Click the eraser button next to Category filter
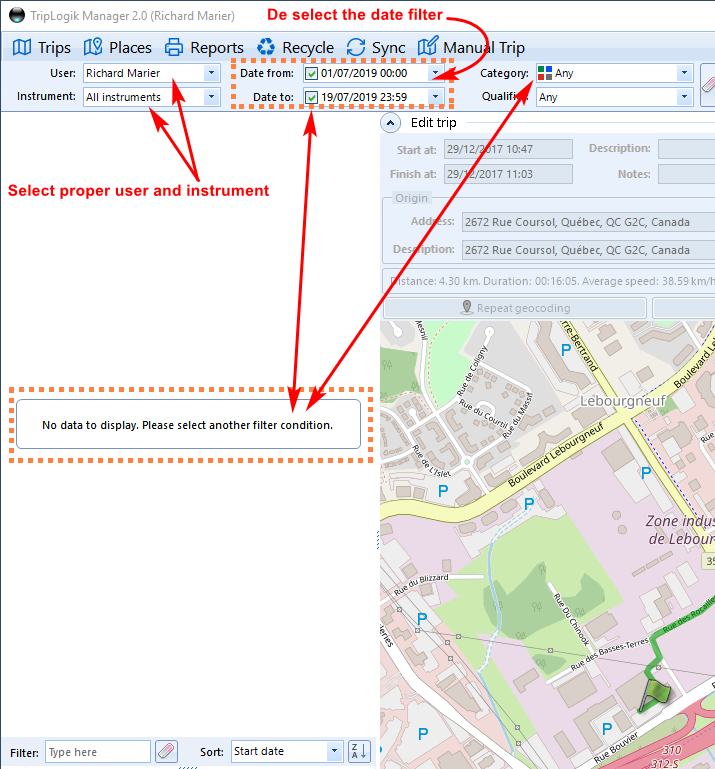This screenshot has height=769, width=715. click(708, 85)
